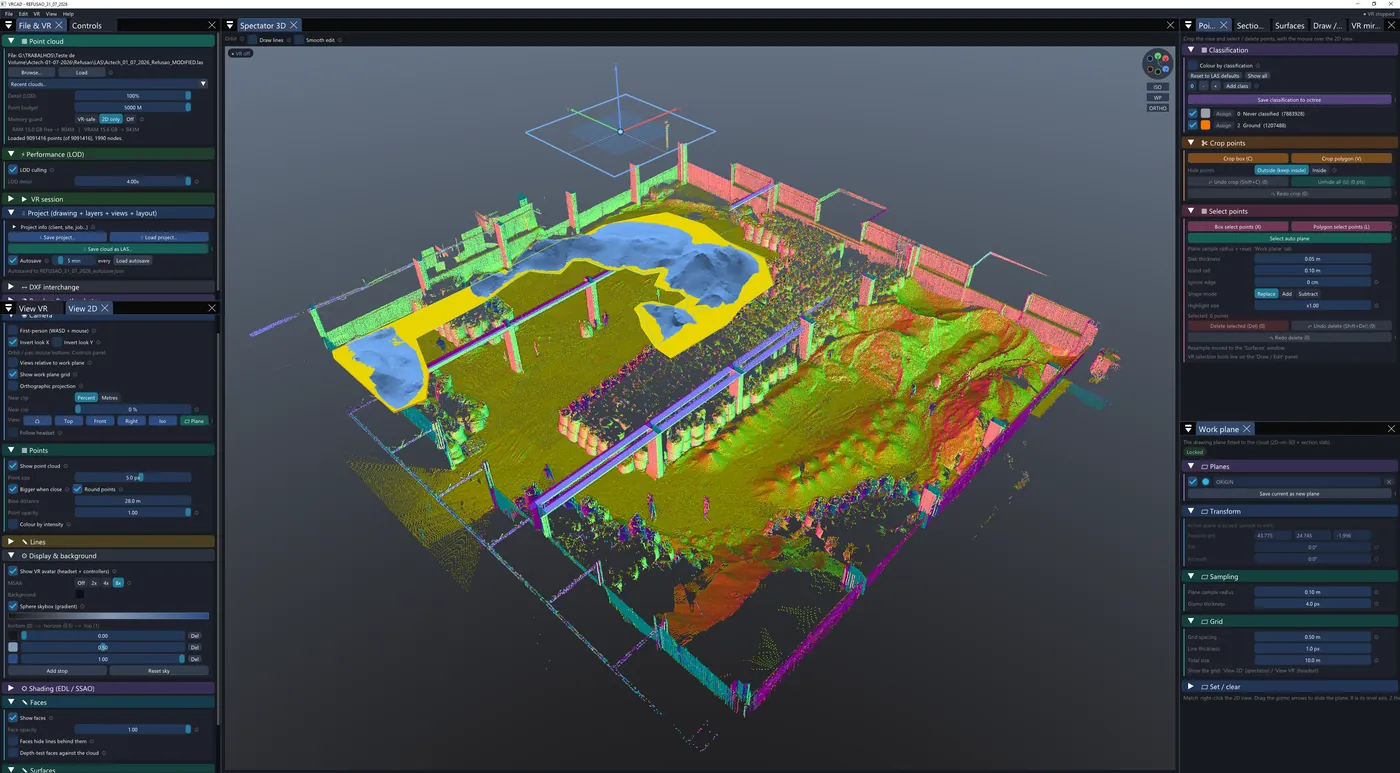
Task: Click the Crop box (C) button
Action: 1237,158
